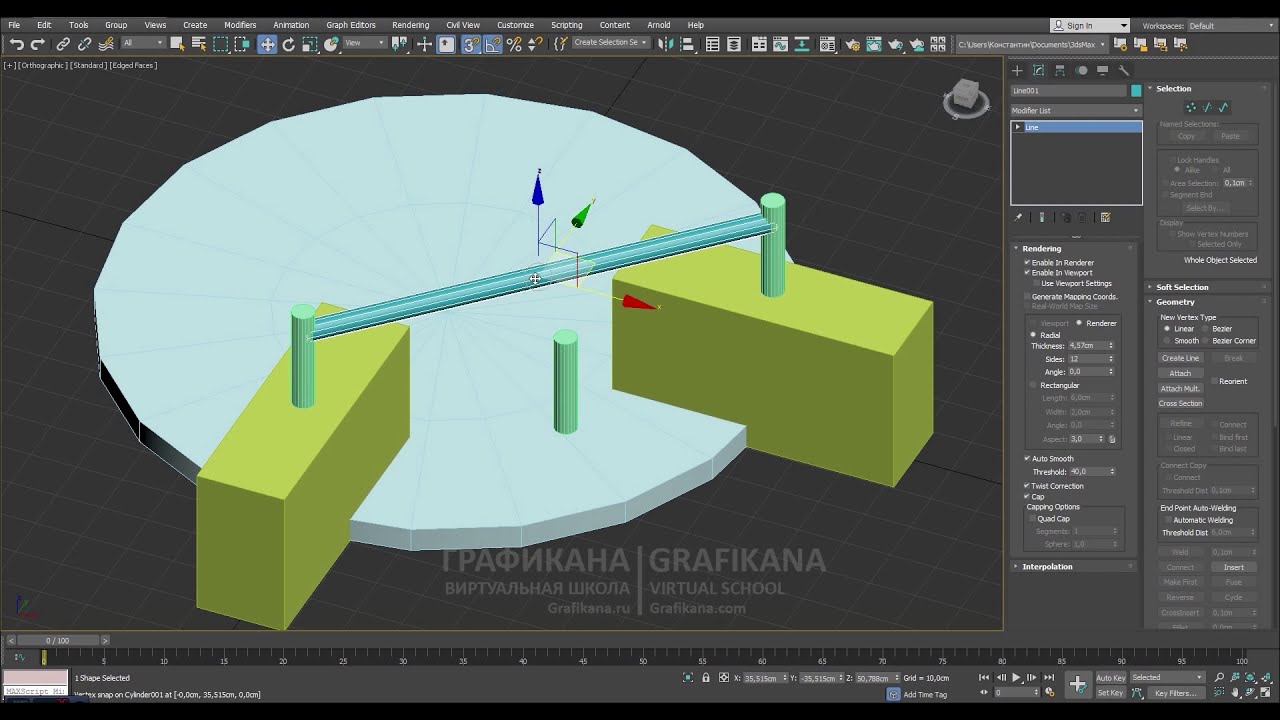Click the object color swatch beside Line001

[x=1136, y=91]
